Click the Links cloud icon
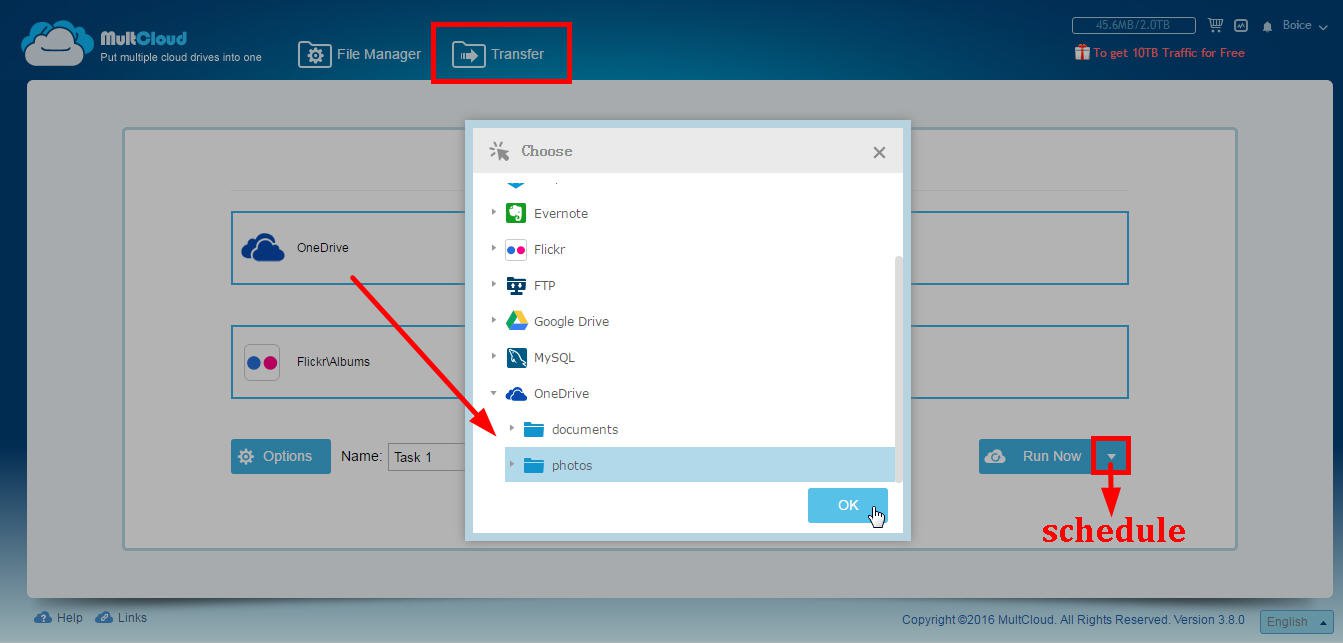The height and width of the screenshot is (643, 1343). 104,618
